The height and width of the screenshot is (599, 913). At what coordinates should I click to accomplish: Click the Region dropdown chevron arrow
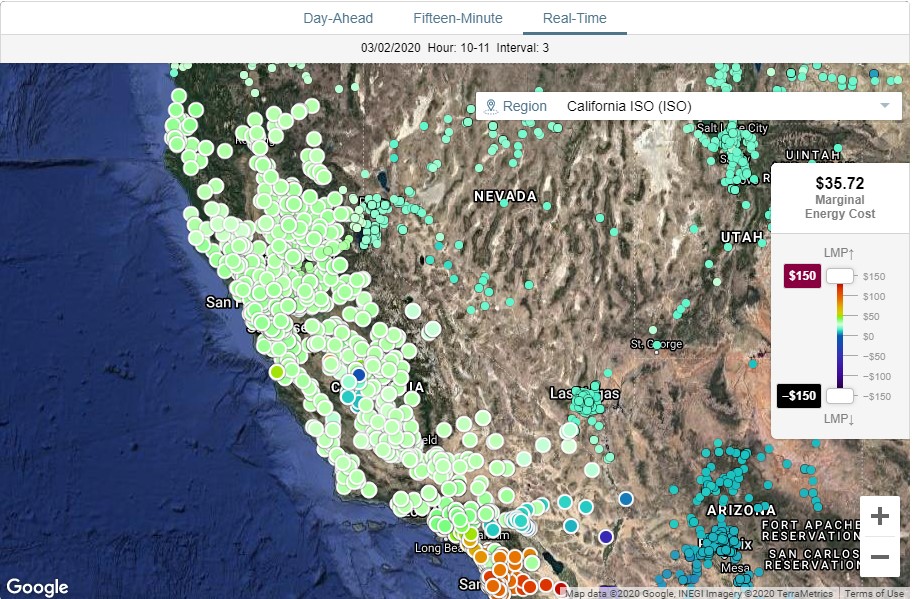884,105
